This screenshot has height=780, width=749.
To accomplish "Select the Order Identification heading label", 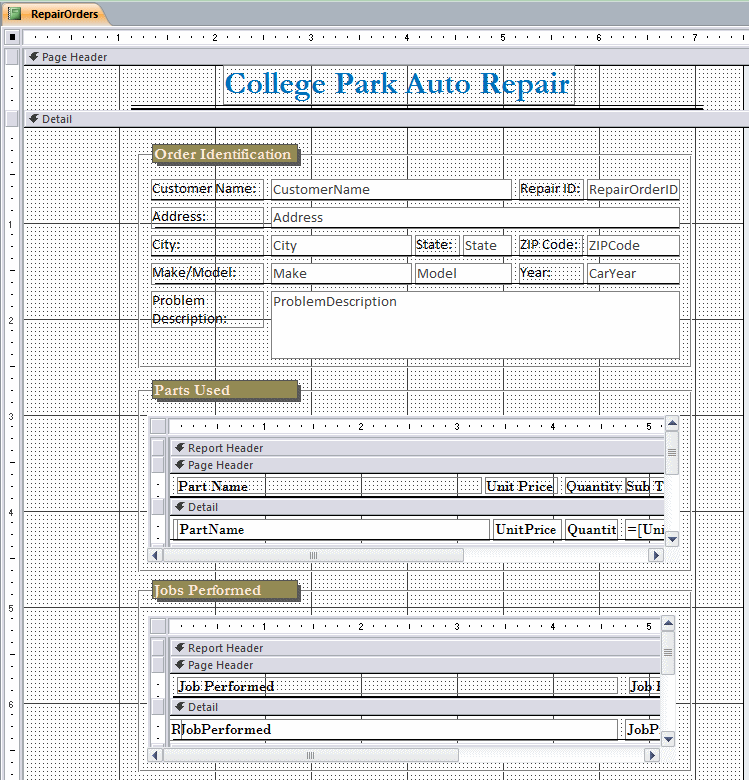I will pyautogui.click(x=225, y=154).
